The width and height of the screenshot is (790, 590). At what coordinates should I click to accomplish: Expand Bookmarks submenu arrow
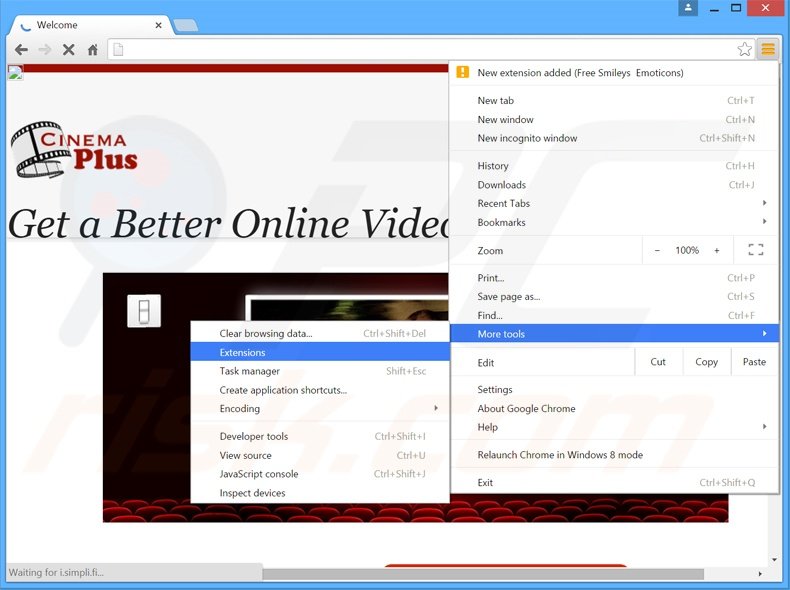[764, 221]
